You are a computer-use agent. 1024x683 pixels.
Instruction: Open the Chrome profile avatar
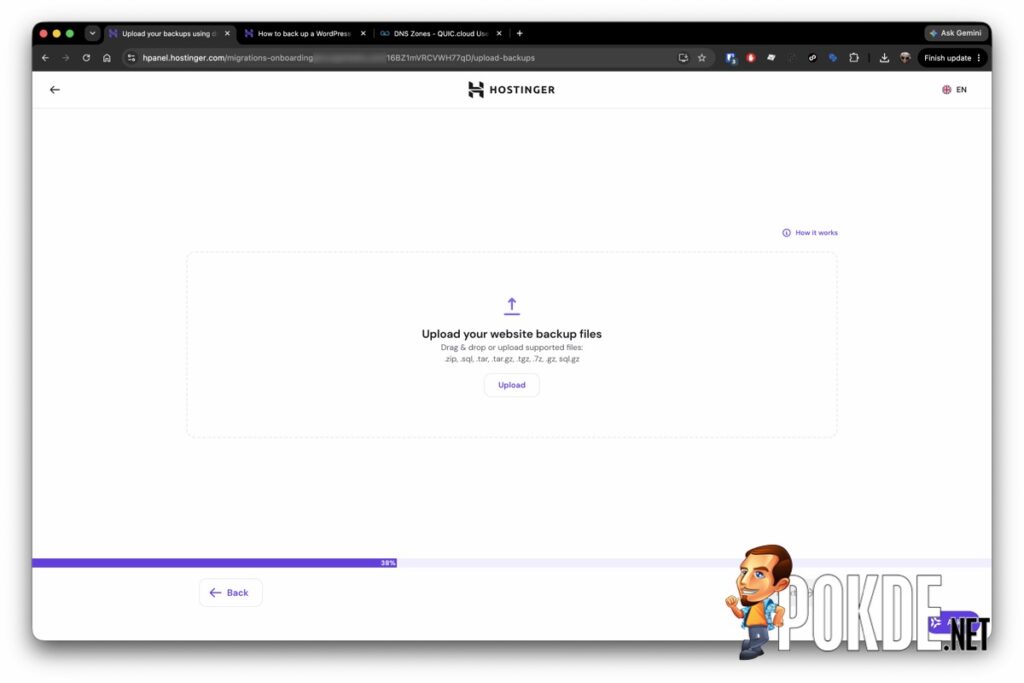coord(905,57)
